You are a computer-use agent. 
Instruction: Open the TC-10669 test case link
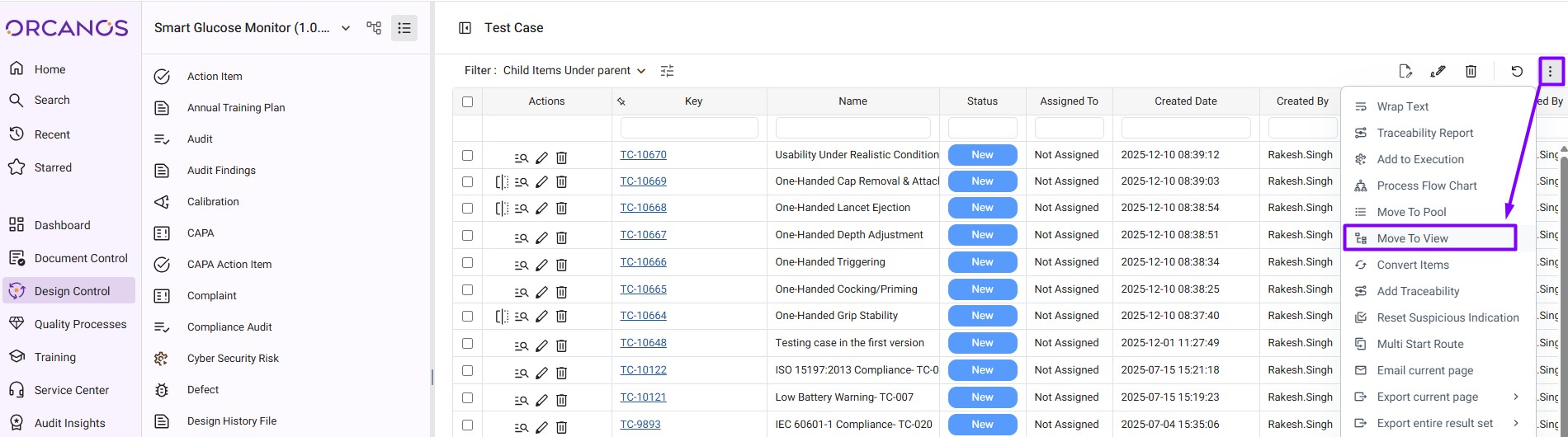click(x=643, y=181)
